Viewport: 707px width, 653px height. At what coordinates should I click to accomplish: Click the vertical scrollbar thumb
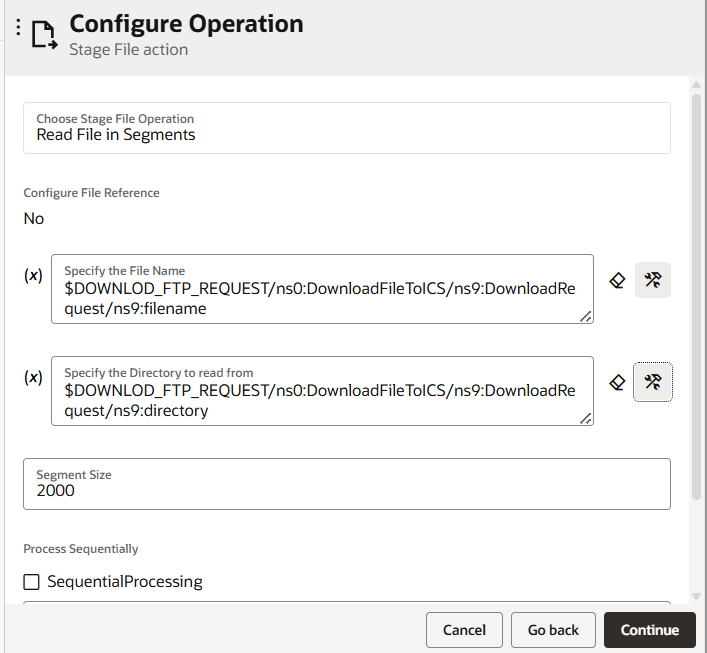click(696, 296)
